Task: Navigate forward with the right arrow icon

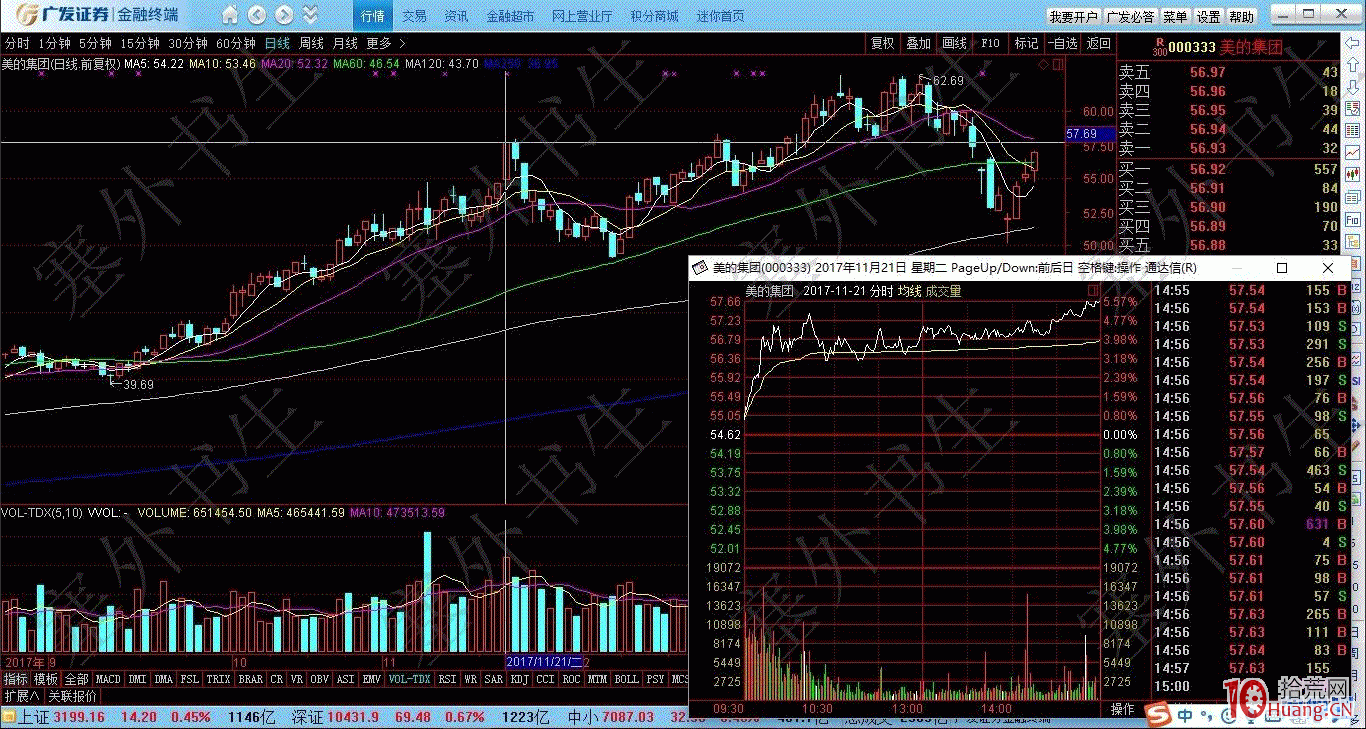Action: pos(284,16)
